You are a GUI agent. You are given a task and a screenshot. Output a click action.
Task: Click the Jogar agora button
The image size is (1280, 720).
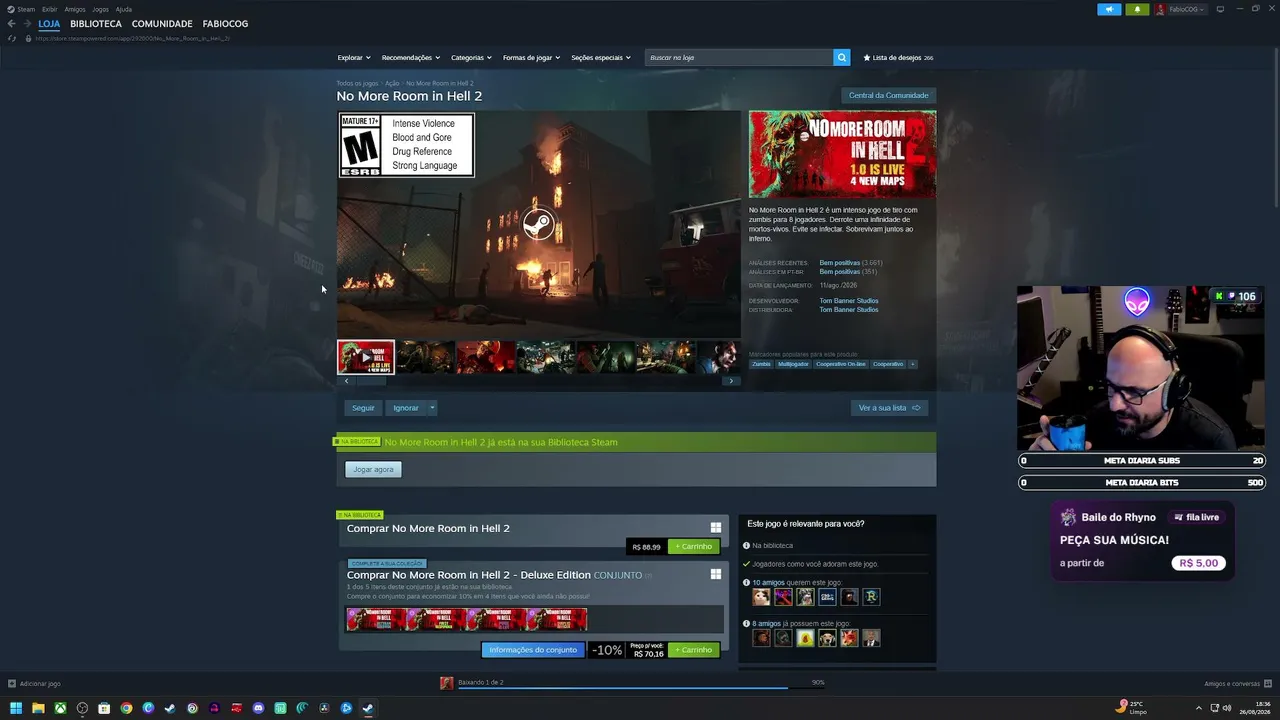(373, 469)
